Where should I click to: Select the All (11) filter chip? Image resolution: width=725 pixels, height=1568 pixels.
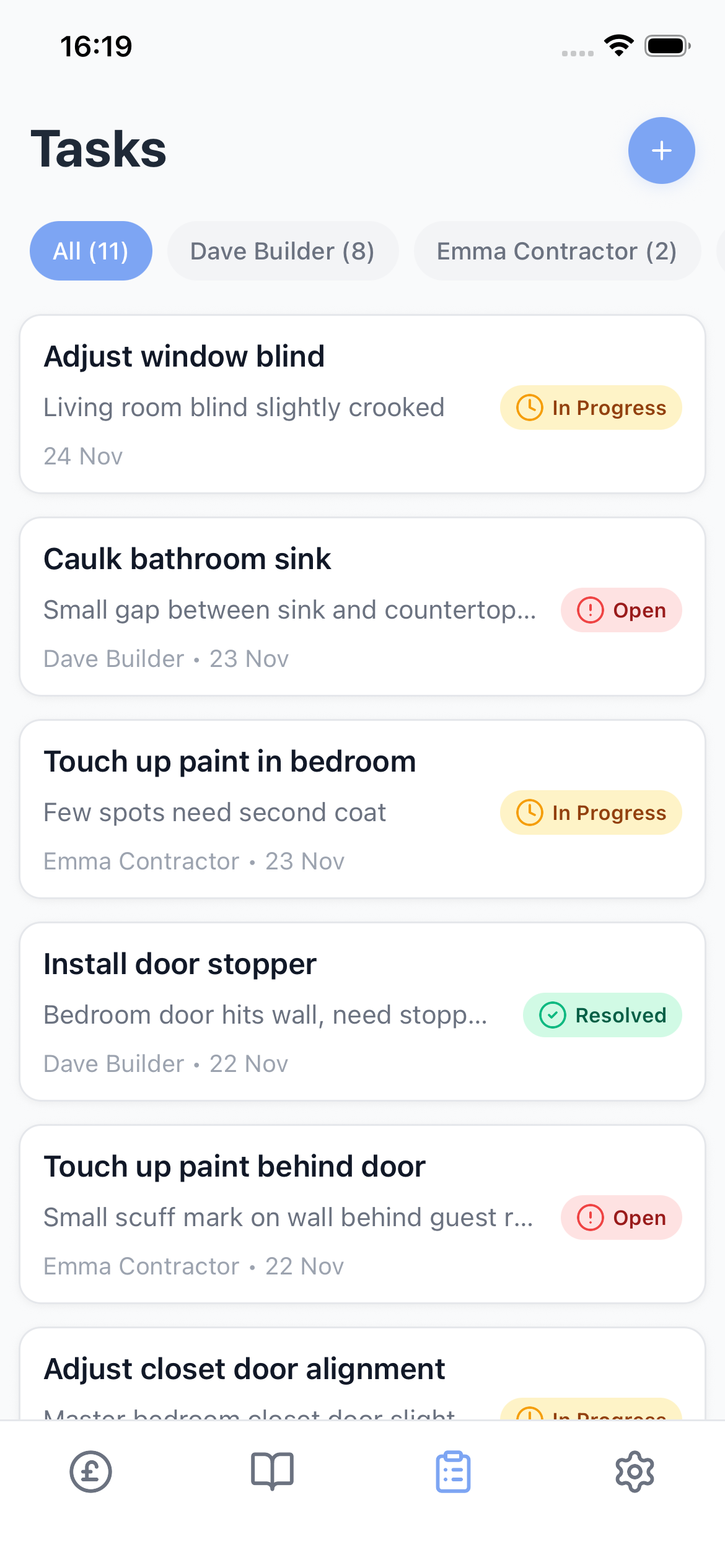[x=91, y=251]
